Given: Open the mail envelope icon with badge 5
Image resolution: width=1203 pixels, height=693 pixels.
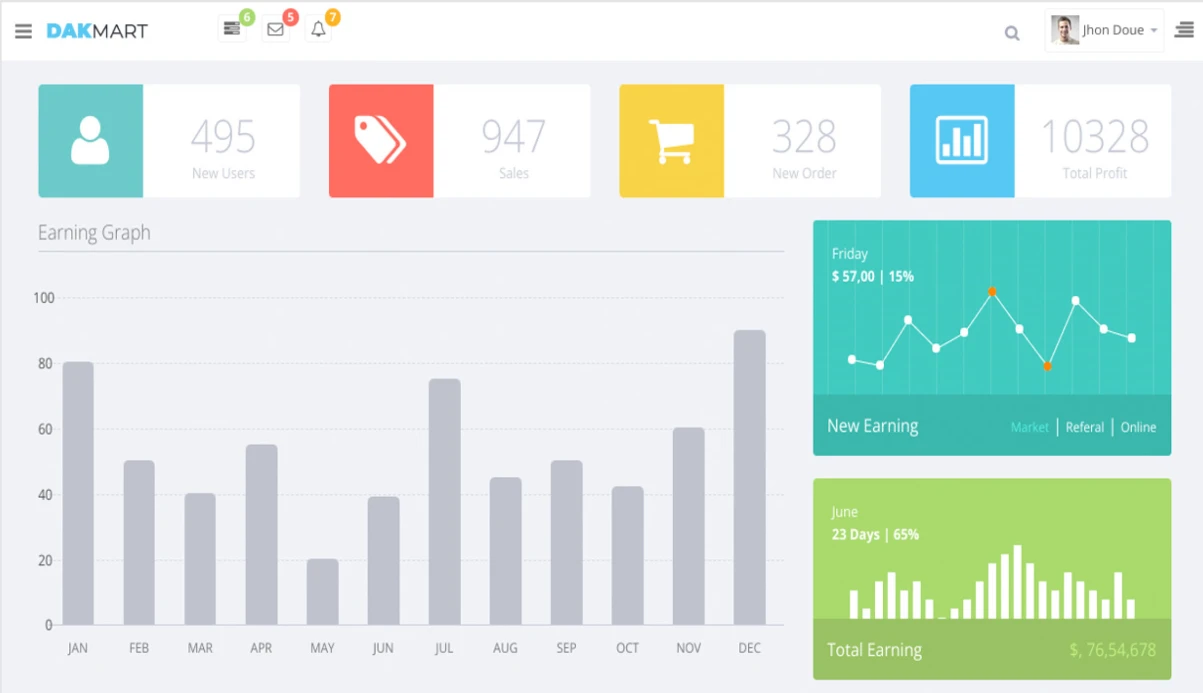Looking at the screenshot, I should pos(275,30).
